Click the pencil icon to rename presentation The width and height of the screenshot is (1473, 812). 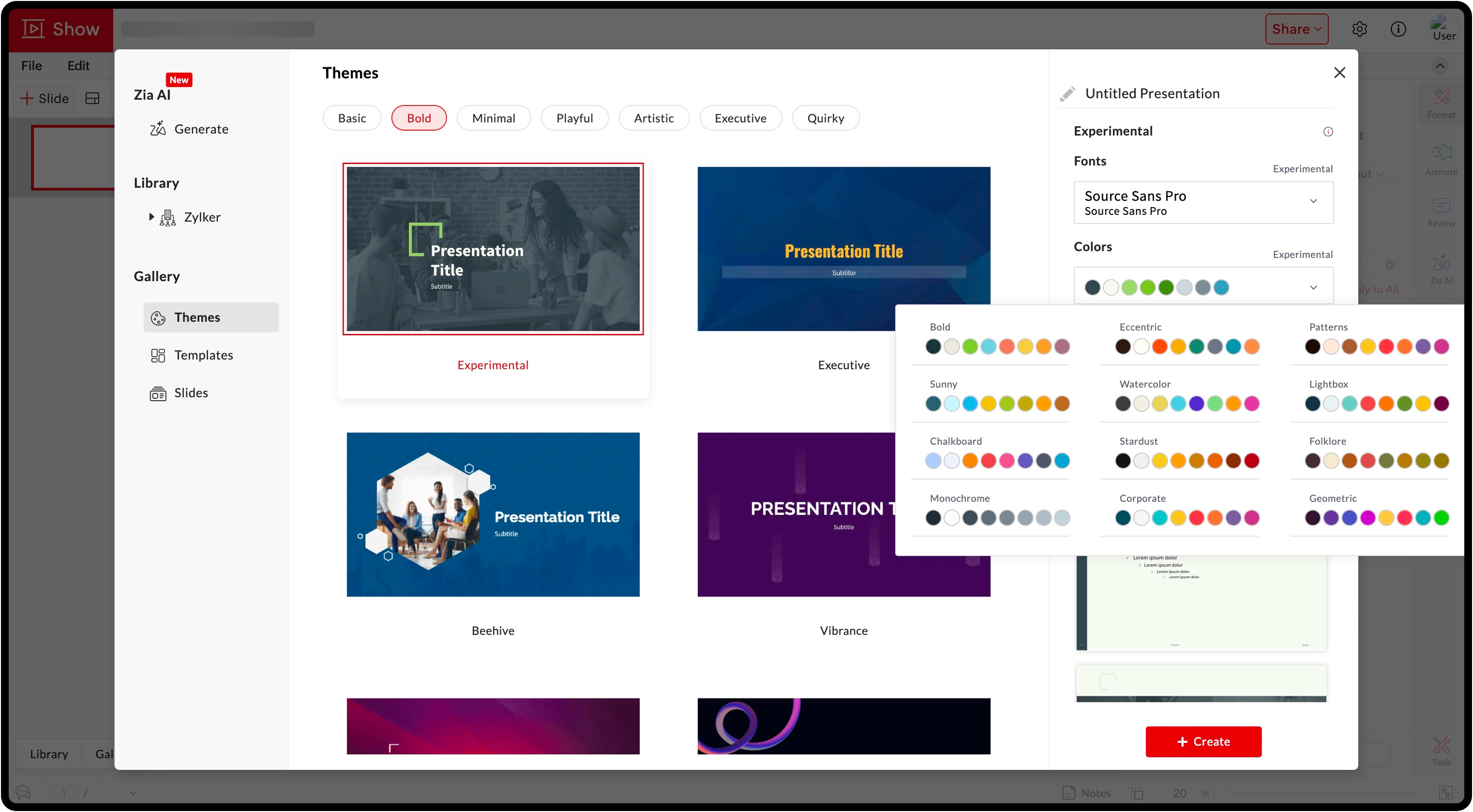tap(1067, 94)
